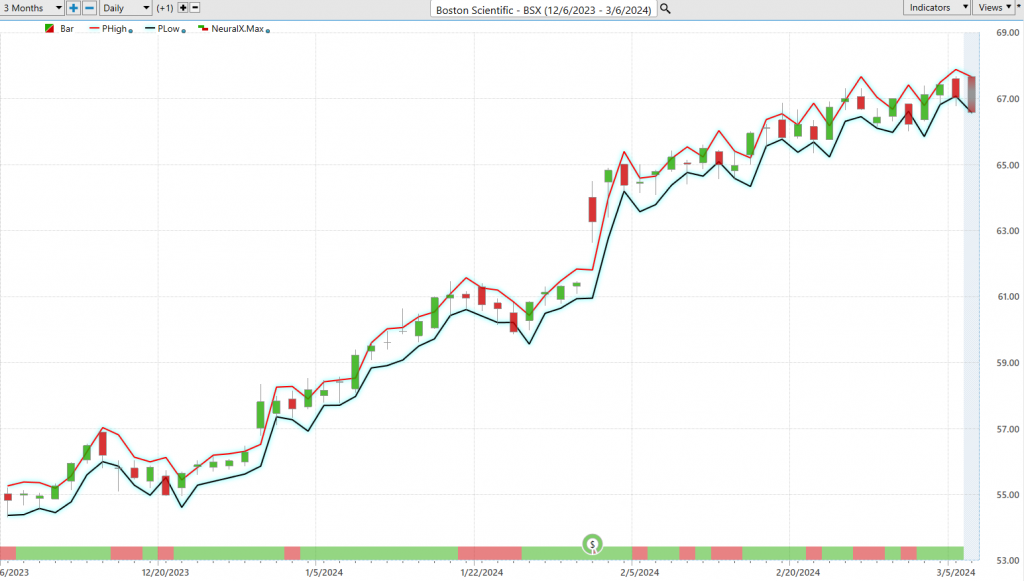Click the NeuralX.Max legend label
Image resolution: width=1024 pixels, height=581 pixels.
click(237, 29)
